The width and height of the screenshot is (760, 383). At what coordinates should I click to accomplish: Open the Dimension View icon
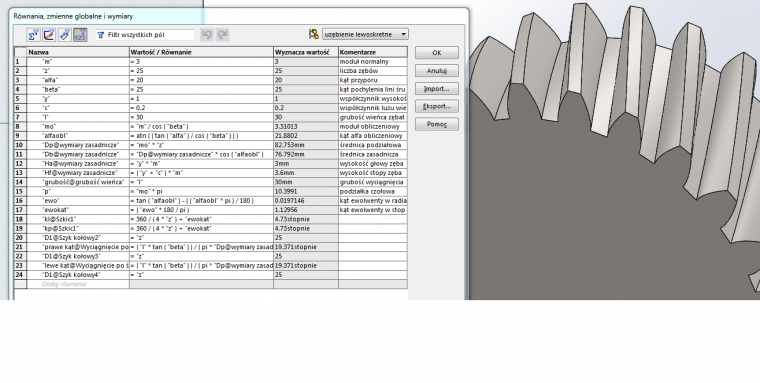64,35
